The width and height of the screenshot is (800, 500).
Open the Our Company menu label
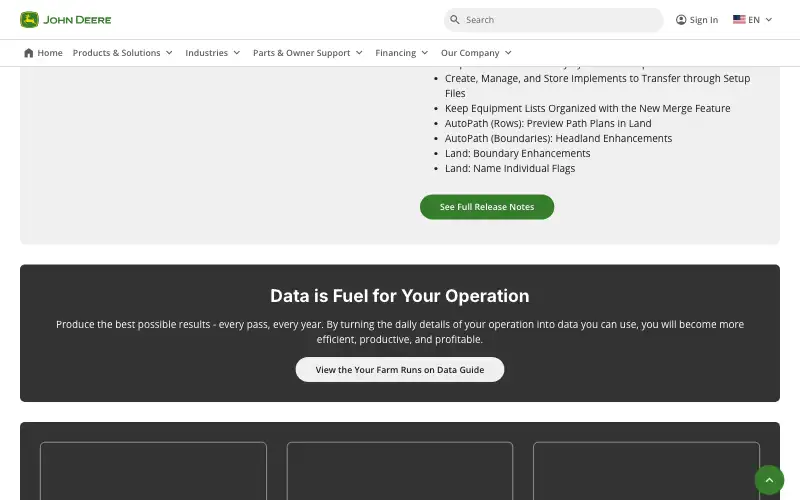pyautogui.click(x=470, y=53)
